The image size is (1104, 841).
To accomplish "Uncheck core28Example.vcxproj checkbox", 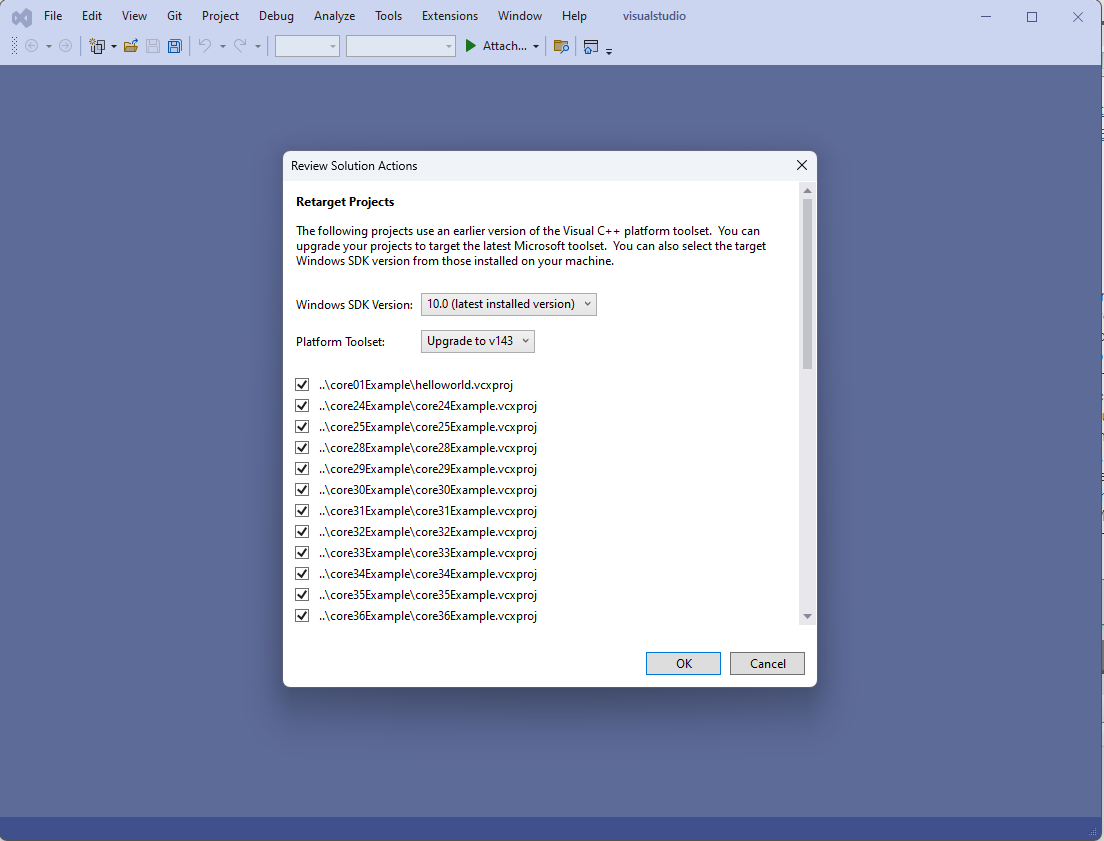I will (x=302, y=448).
